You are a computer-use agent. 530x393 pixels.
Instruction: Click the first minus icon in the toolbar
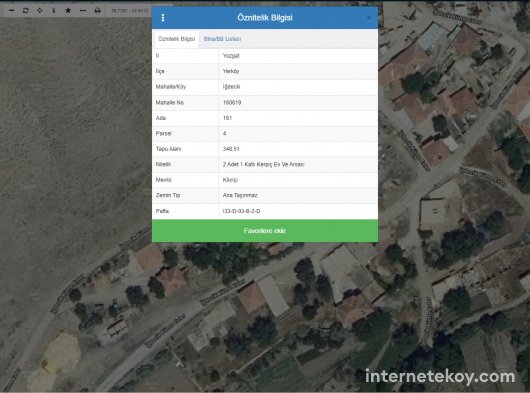(11, 10)
